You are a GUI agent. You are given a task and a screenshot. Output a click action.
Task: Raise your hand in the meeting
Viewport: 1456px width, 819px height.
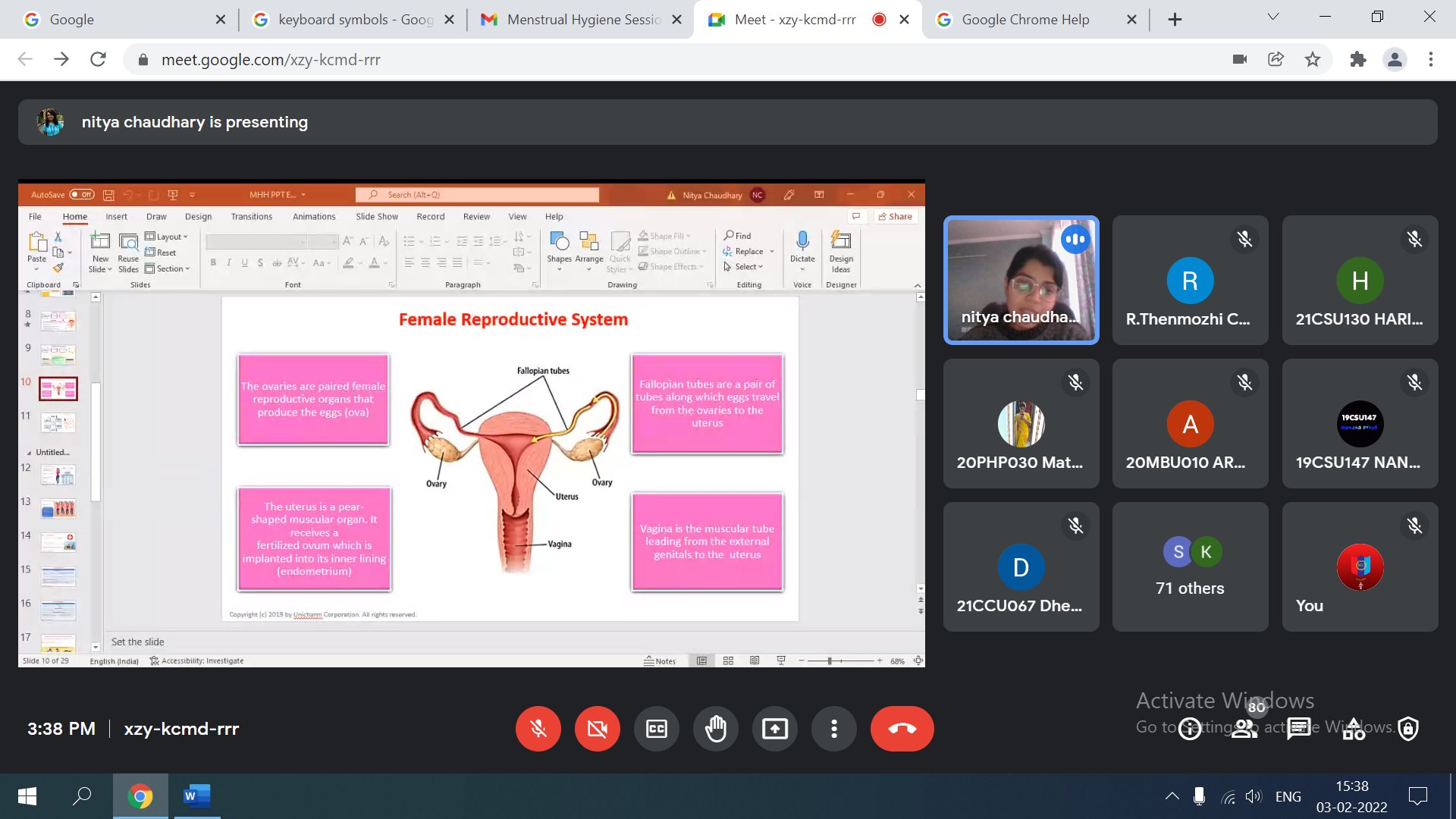(716, 729)
